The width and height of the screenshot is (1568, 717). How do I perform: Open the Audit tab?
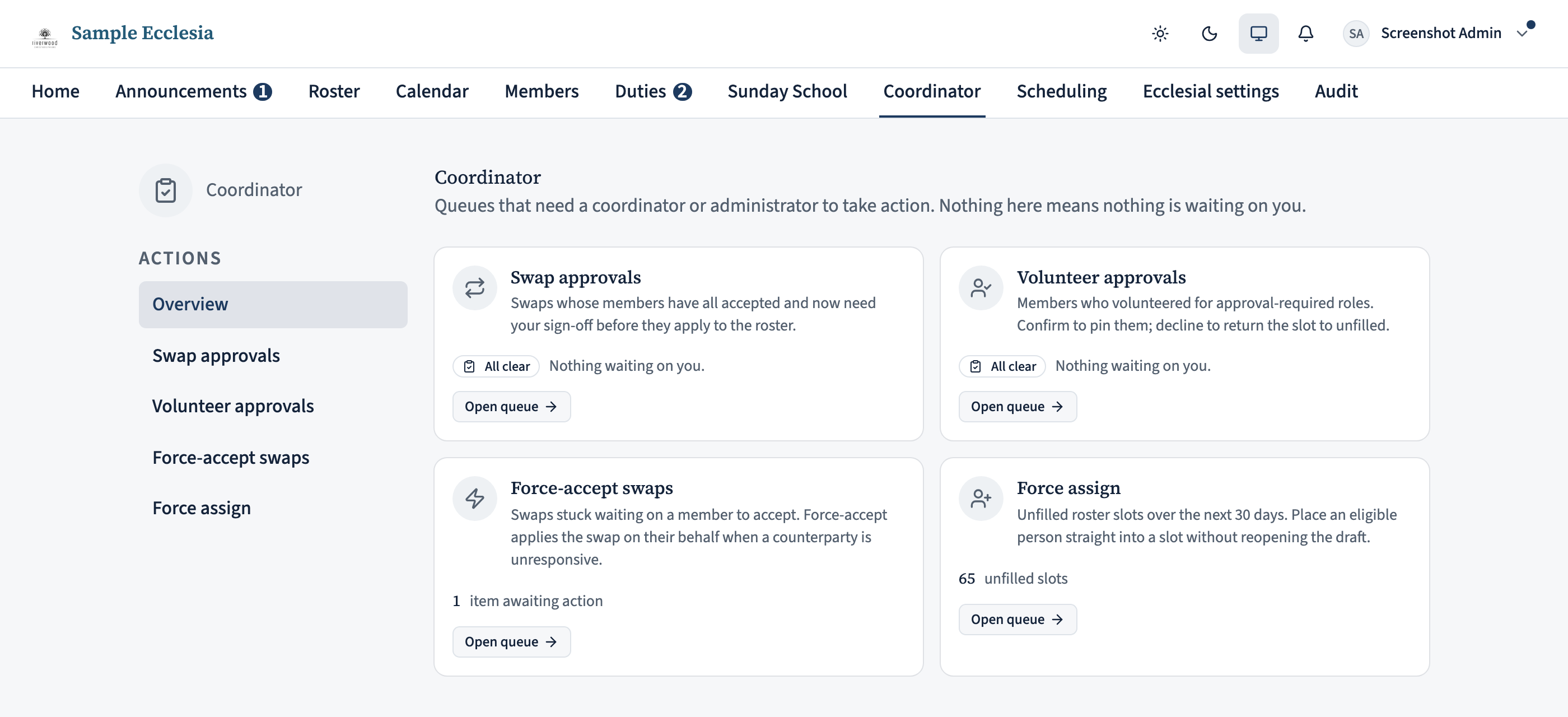[x=1336, y=91]
